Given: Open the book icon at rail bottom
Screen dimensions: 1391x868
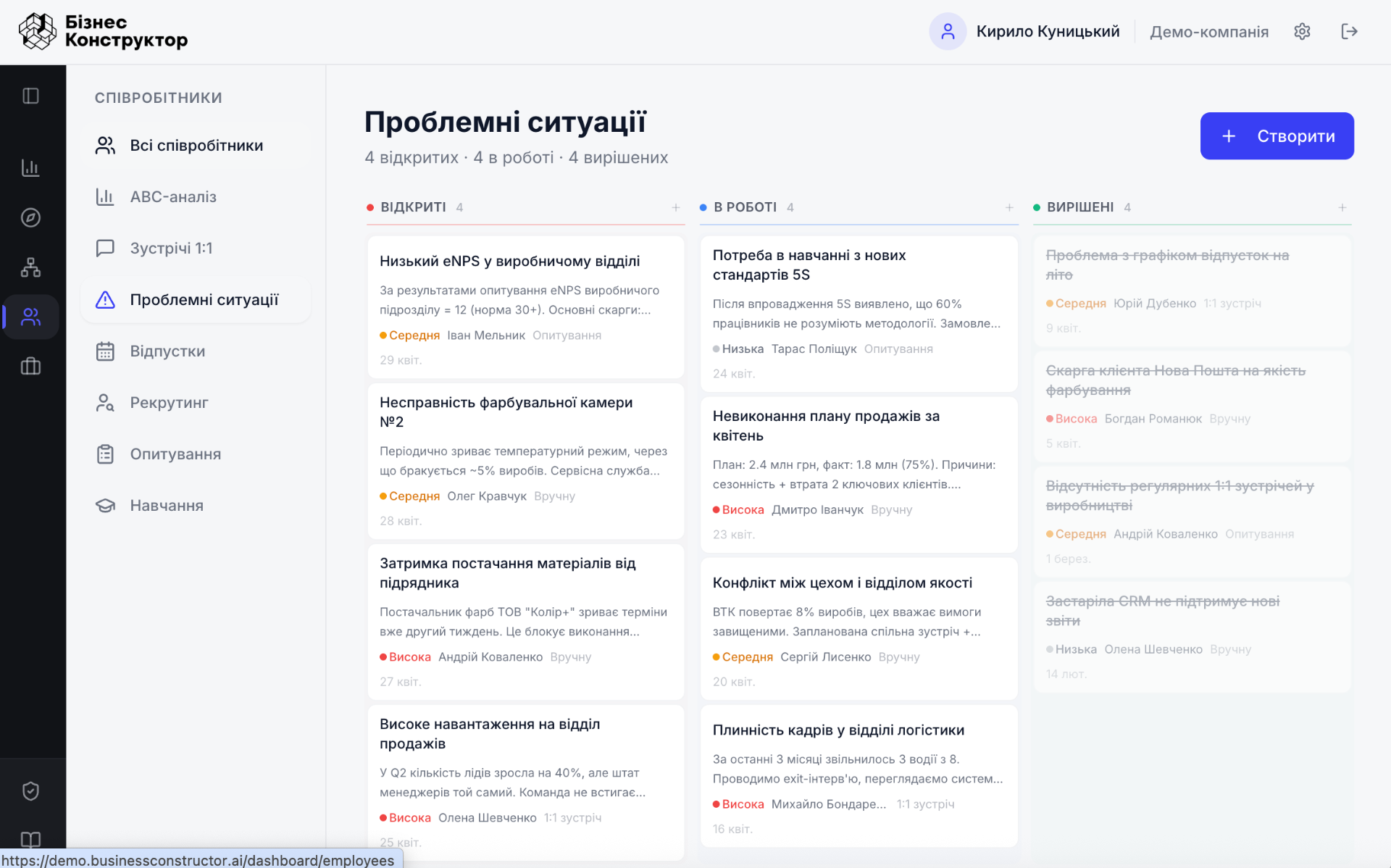Looking at the screenshot, I should (x=30, y=840).
